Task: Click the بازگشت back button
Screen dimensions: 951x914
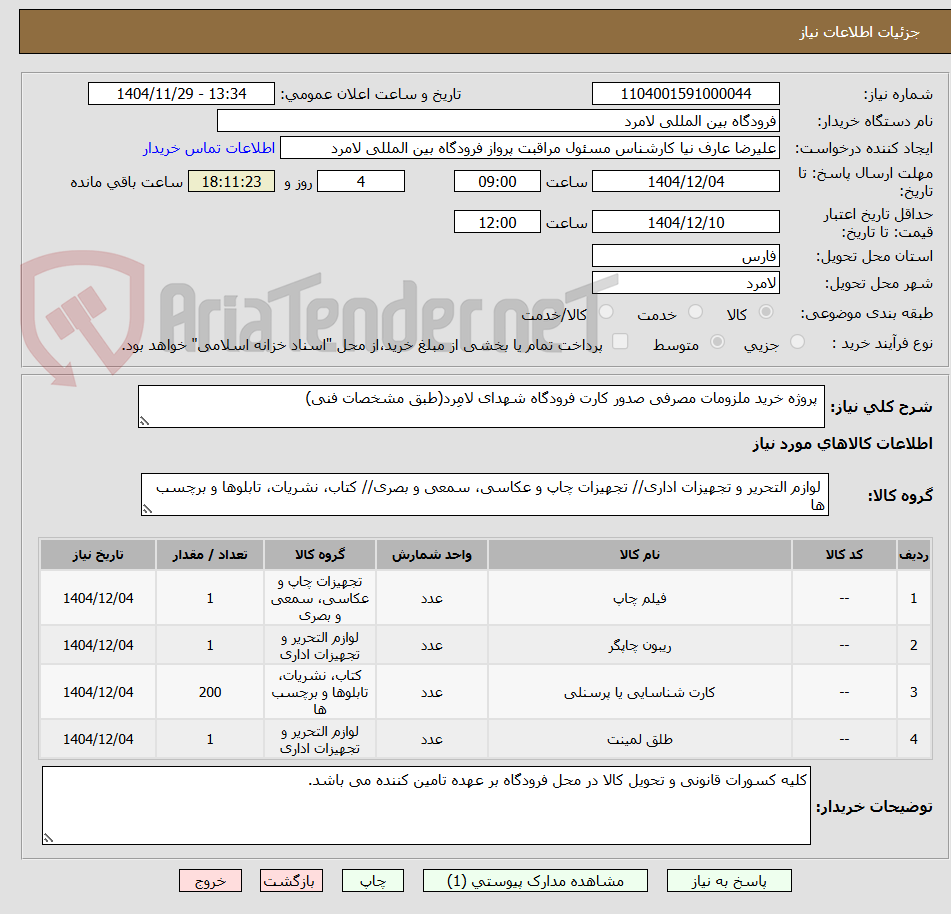Action: click(x=291, y=881)
